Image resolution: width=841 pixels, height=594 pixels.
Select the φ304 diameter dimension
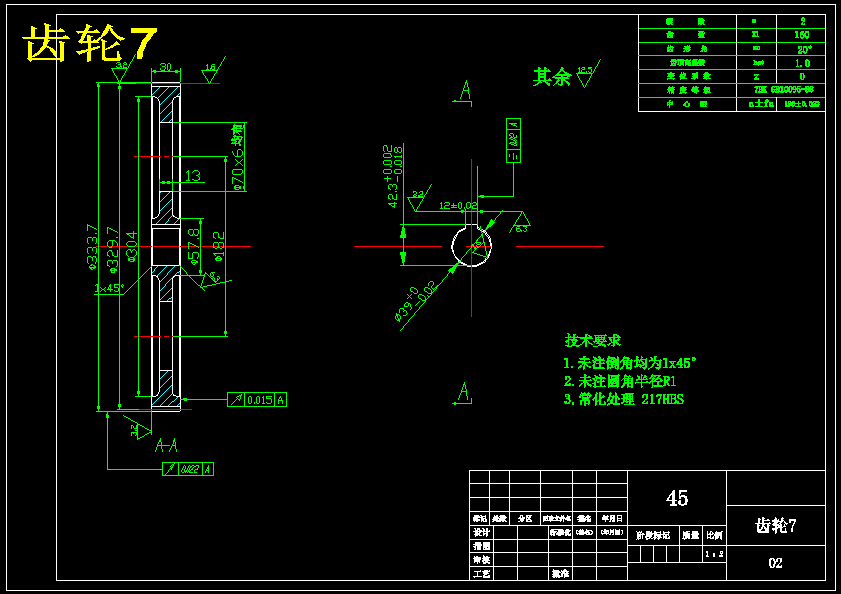(131, 247)
